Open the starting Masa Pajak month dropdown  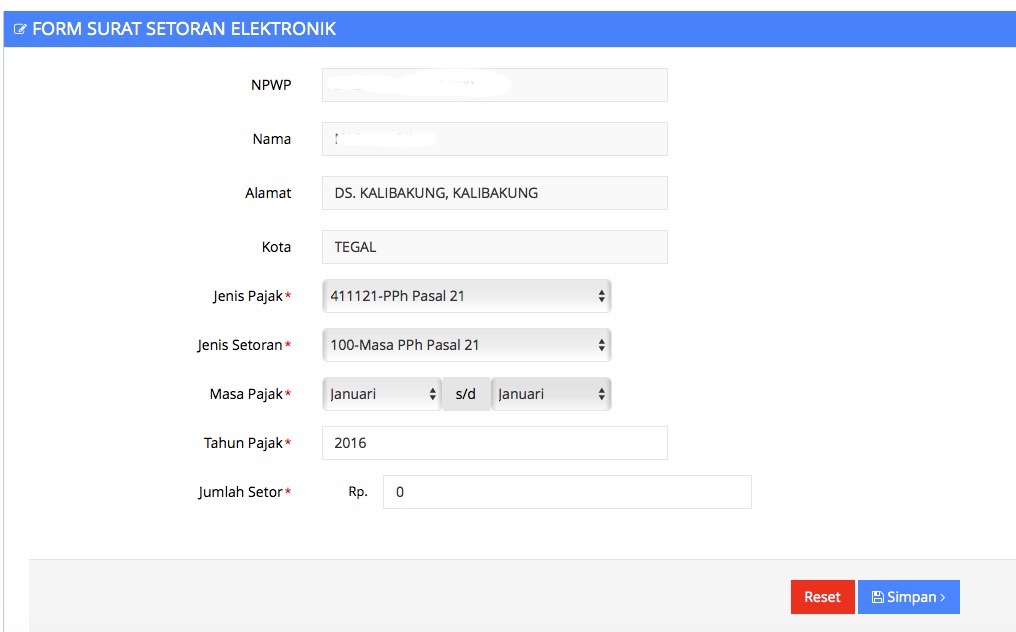[381, 394]
